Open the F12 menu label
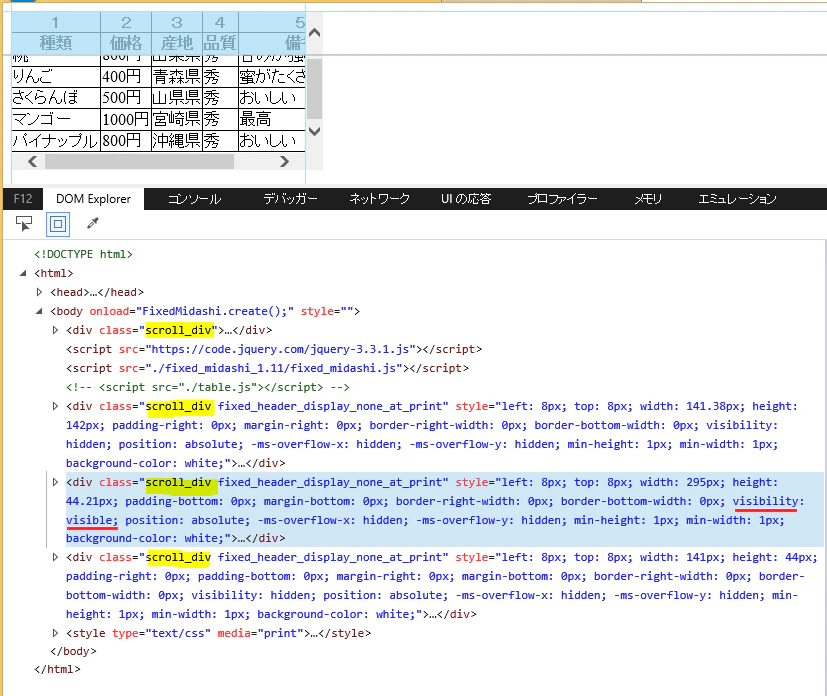The width and height of the screenshot is (827, 696). point(23,199)
